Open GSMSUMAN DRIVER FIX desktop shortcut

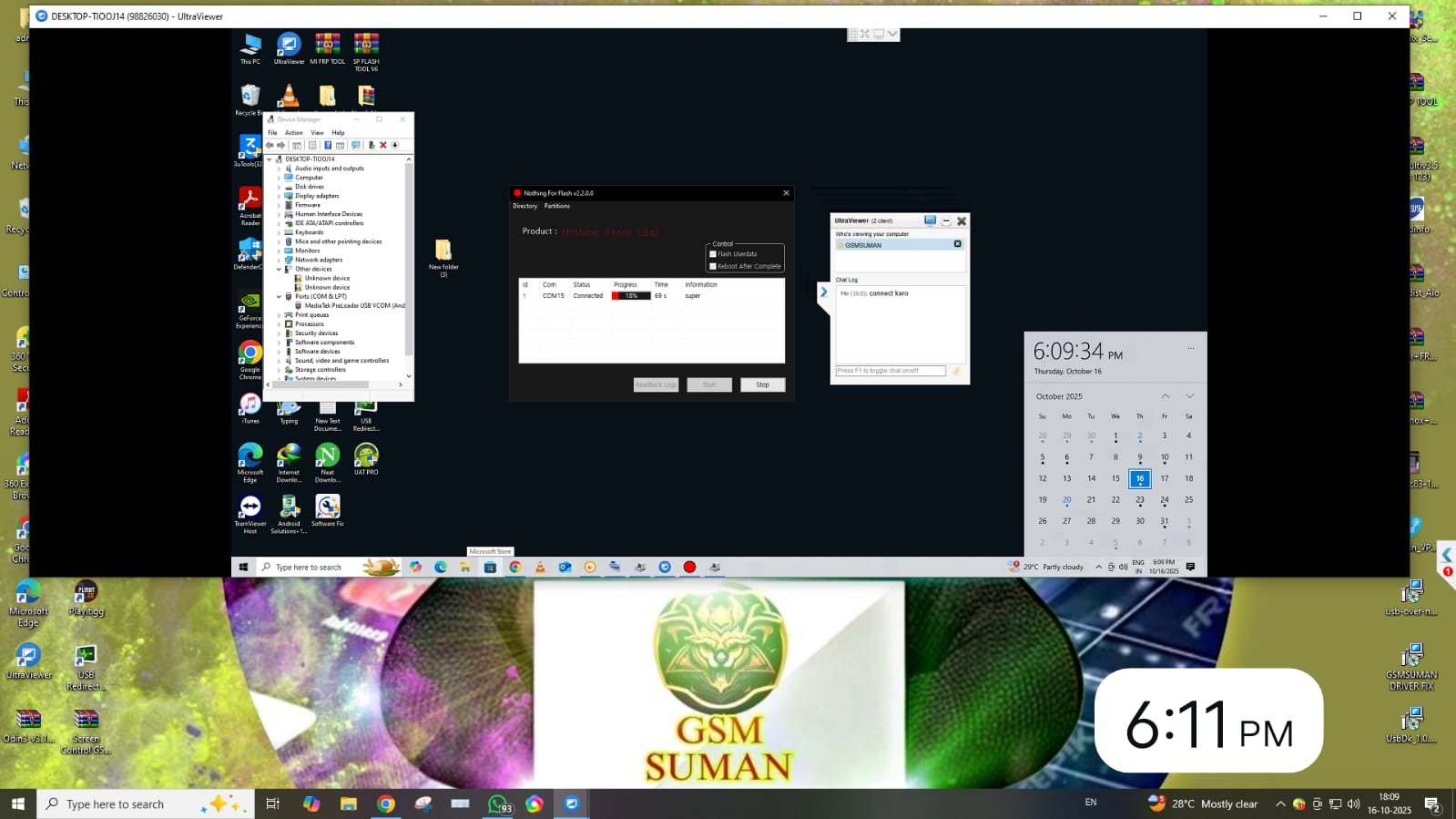point(1411,656)
